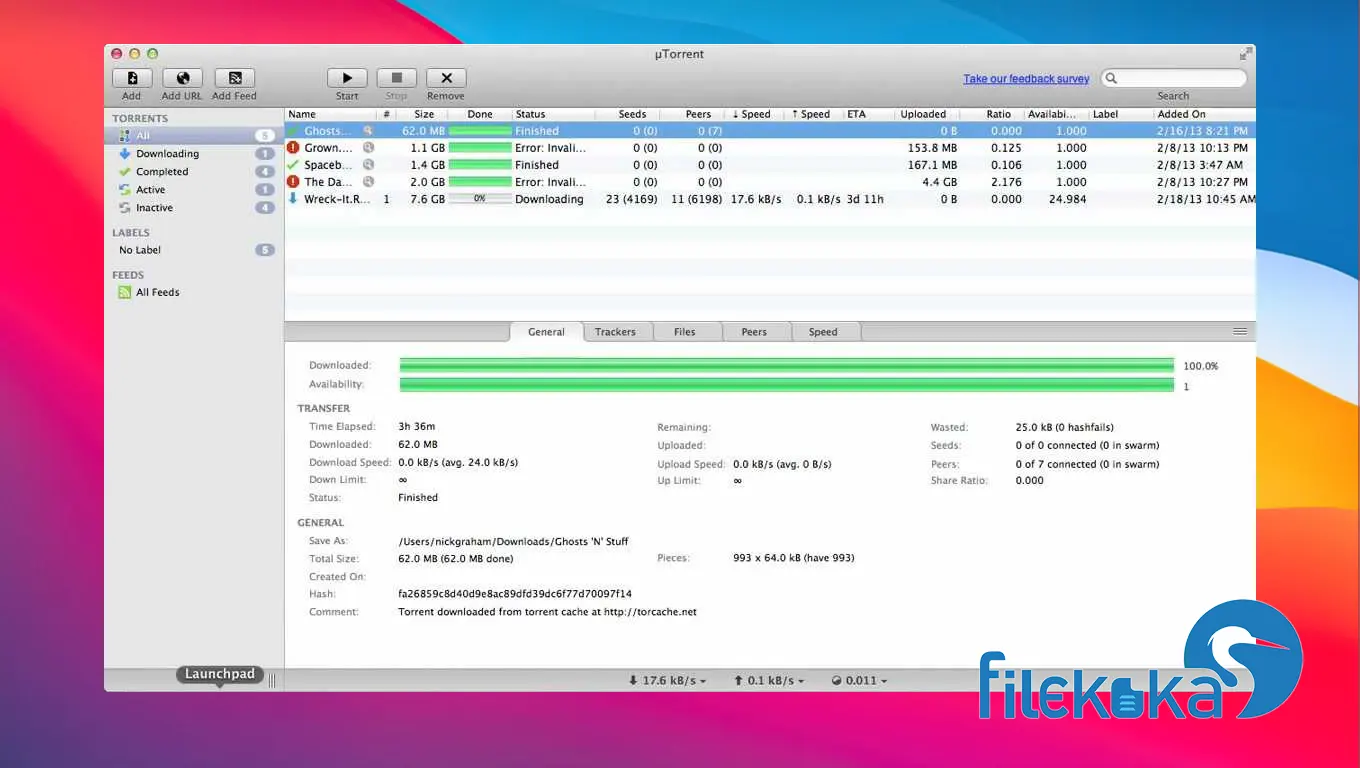Click the magnifier icon beside Ghosts torrent

[x=368, y=131]
